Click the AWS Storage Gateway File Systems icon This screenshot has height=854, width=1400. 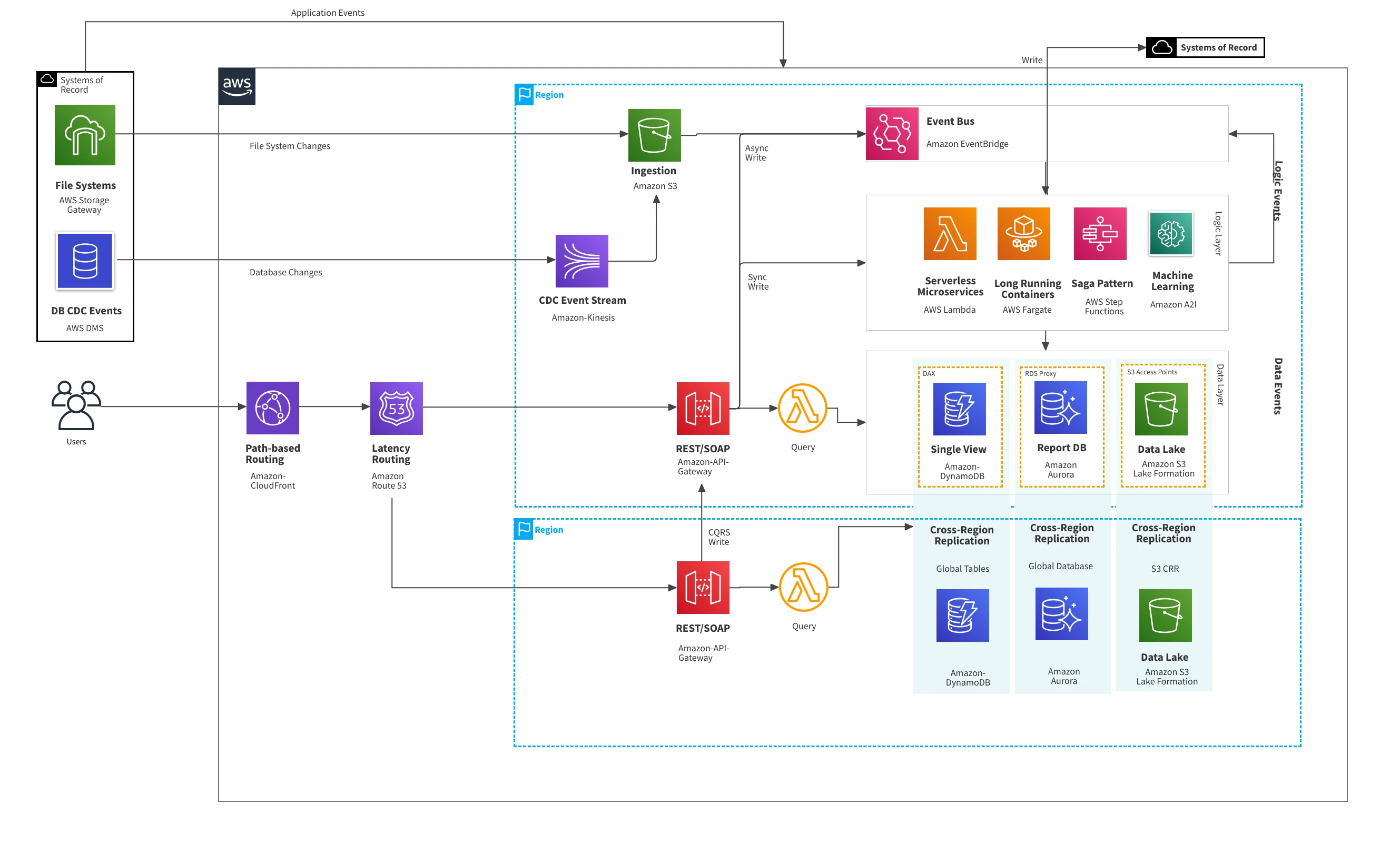coord(85,135)
